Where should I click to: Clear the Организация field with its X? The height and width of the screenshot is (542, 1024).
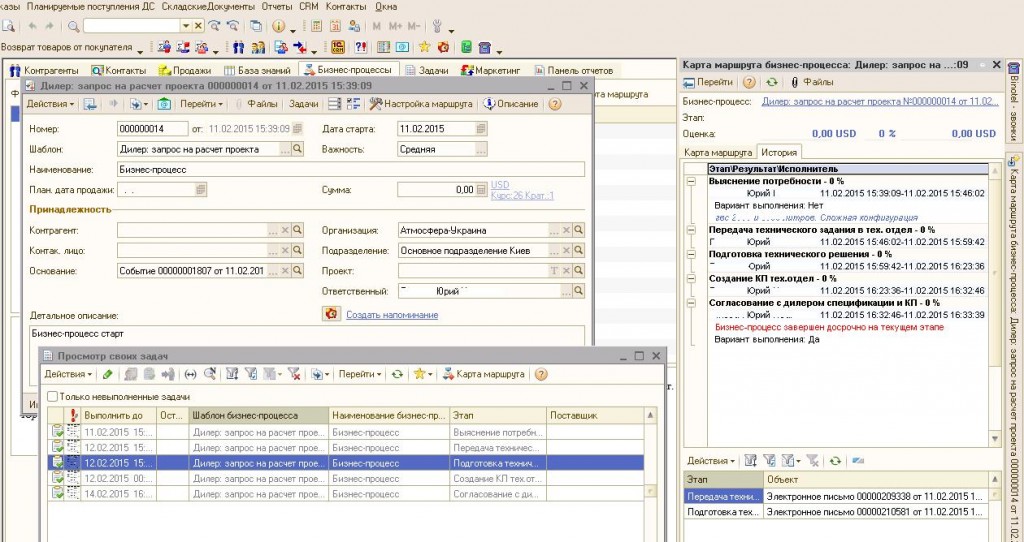(567, 231)
